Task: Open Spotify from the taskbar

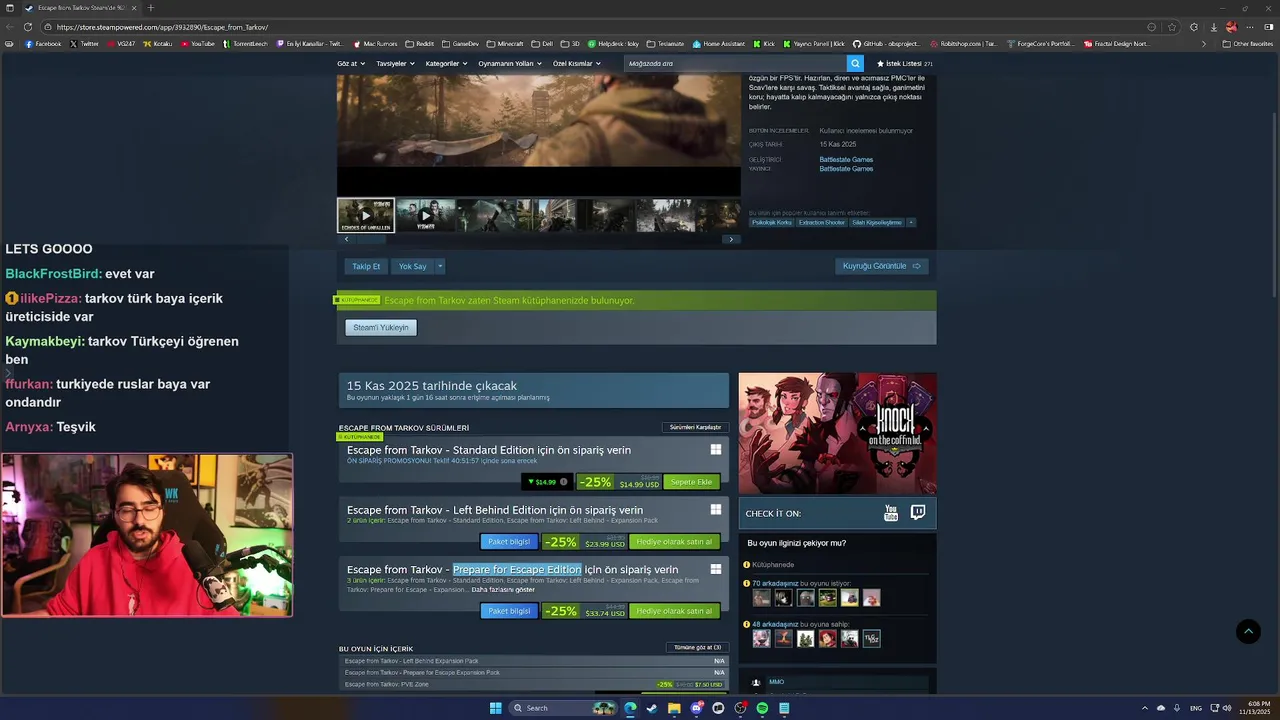Action: click(x=762, y=708)
